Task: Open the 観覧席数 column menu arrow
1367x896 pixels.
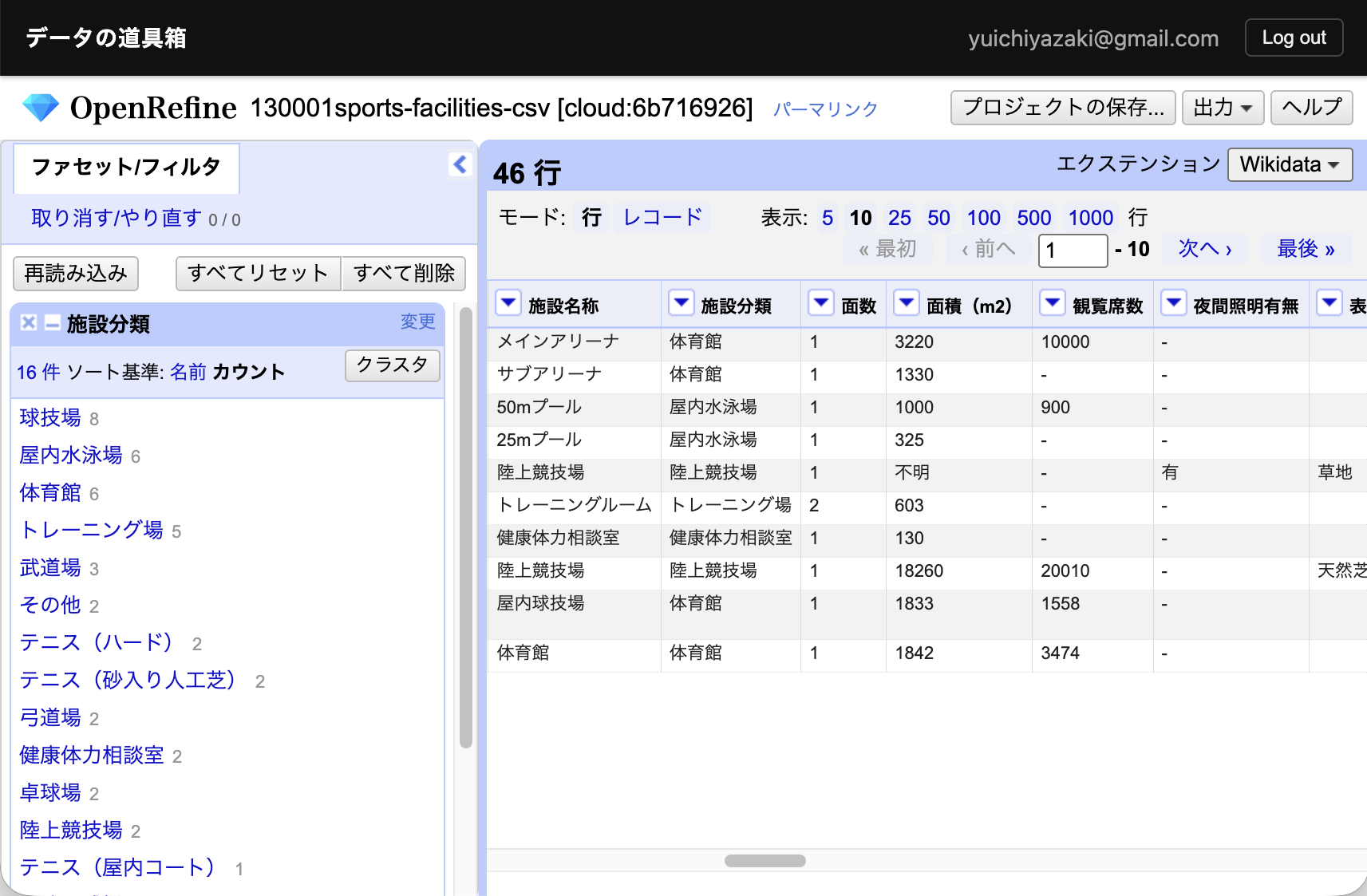Action: 1053,303
